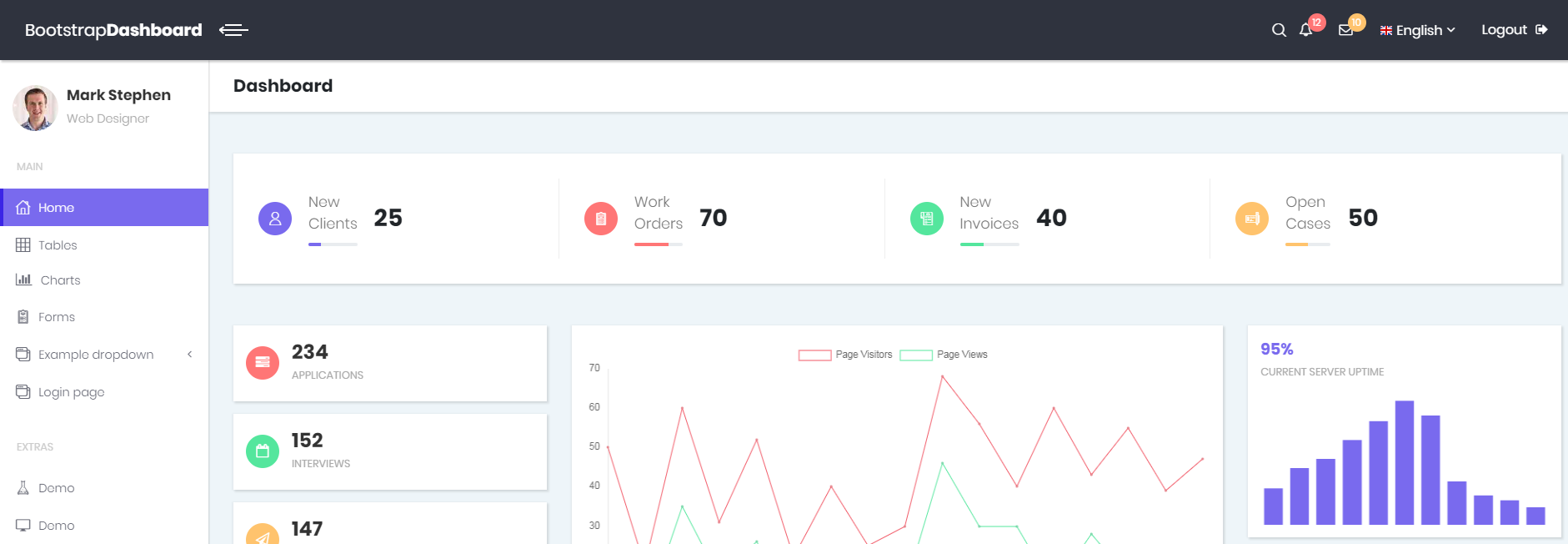This screenshot has height=544, width=1568.
Task: Click the 95% uptime value
Action: 1276,349
